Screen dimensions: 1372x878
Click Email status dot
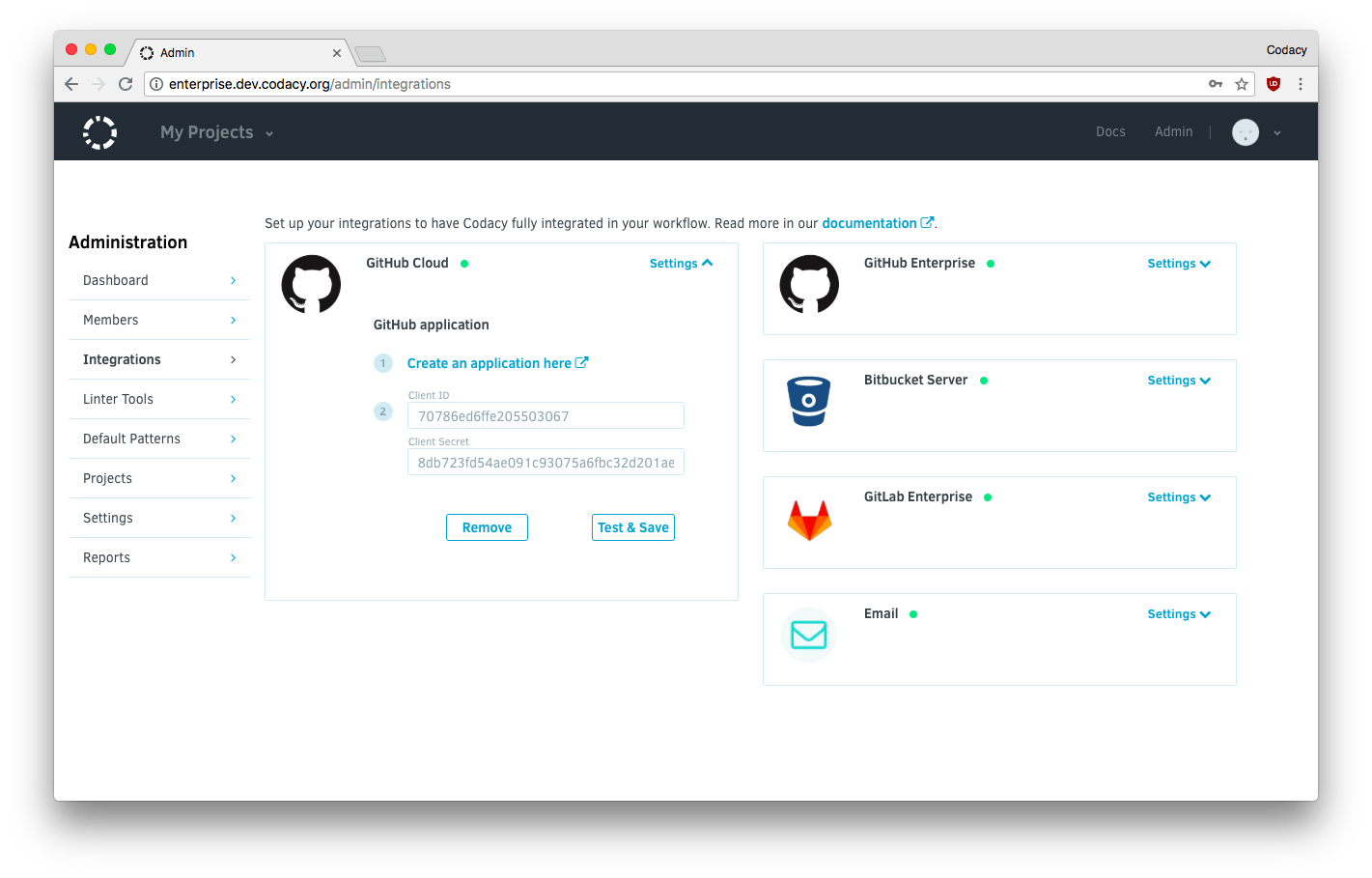[913, 614]
